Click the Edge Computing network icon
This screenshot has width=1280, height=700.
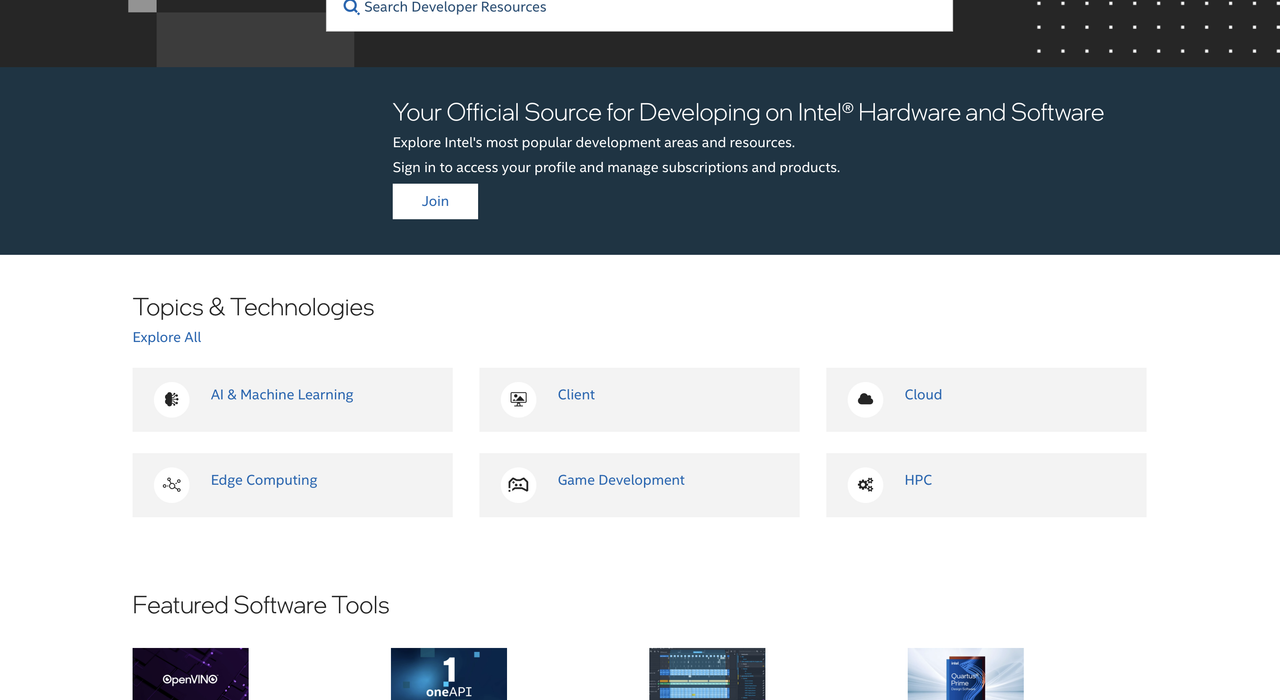172,485
